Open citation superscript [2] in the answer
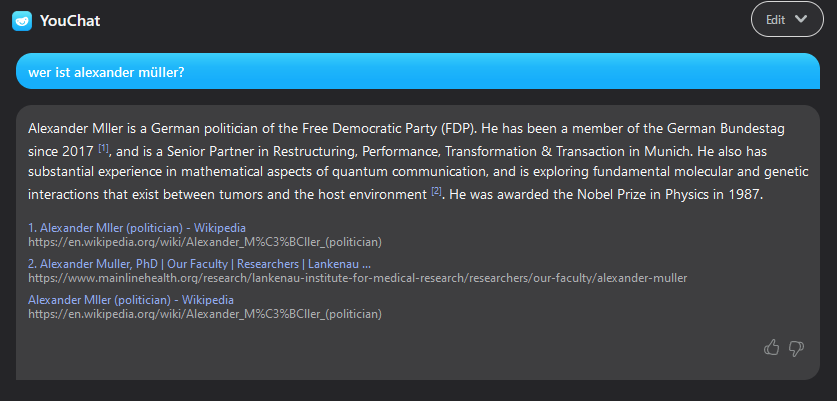This screenshot has width=837, height=401. (x=436, y=190)
